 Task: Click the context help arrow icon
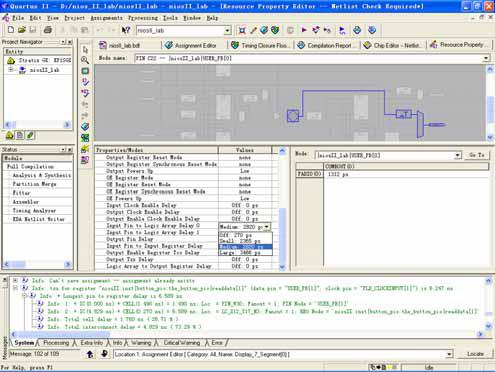click(125, 30)
